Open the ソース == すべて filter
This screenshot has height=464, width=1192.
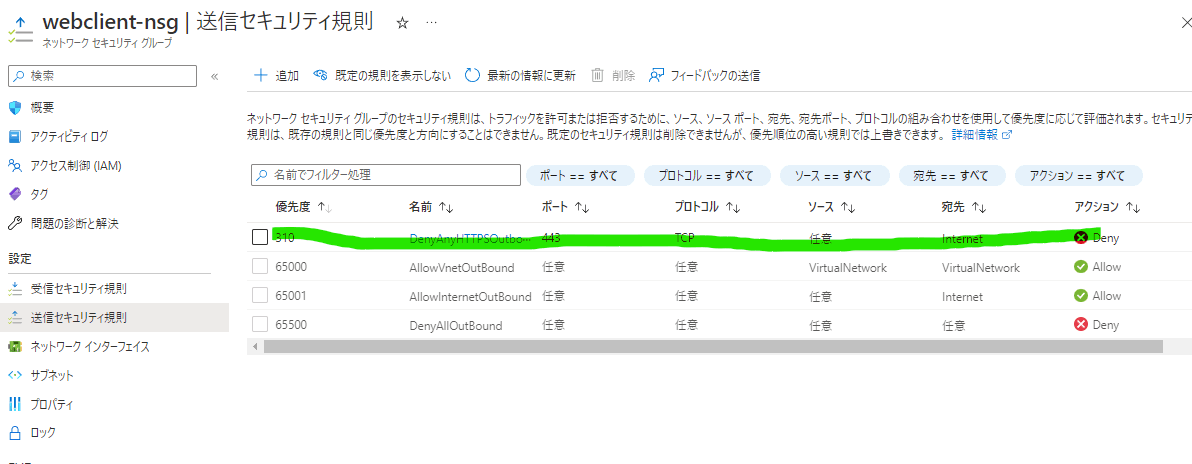pyautogui.click(x=835, y=175)
